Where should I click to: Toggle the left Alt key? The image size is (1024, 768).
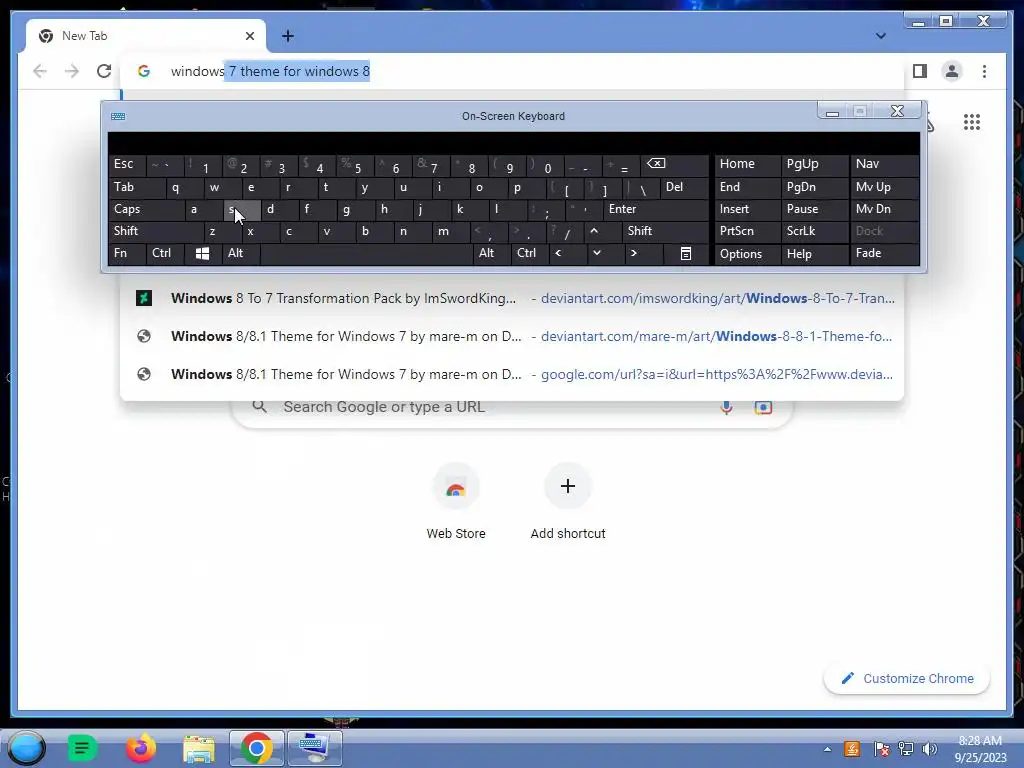click(240, 253)
